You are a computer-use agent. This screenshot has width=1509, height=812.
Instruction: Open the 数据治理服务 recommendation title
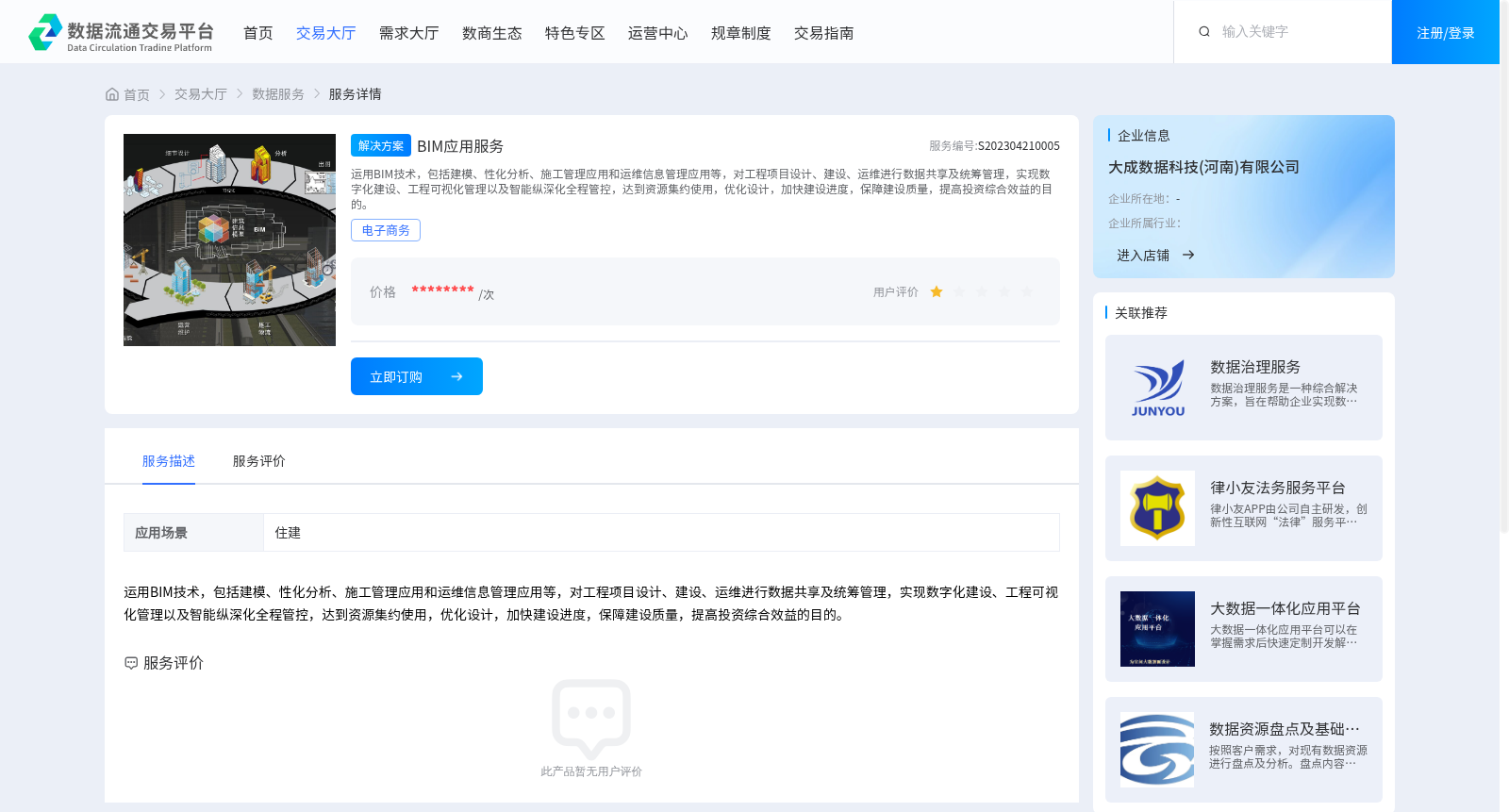(x=1255, y=367)
